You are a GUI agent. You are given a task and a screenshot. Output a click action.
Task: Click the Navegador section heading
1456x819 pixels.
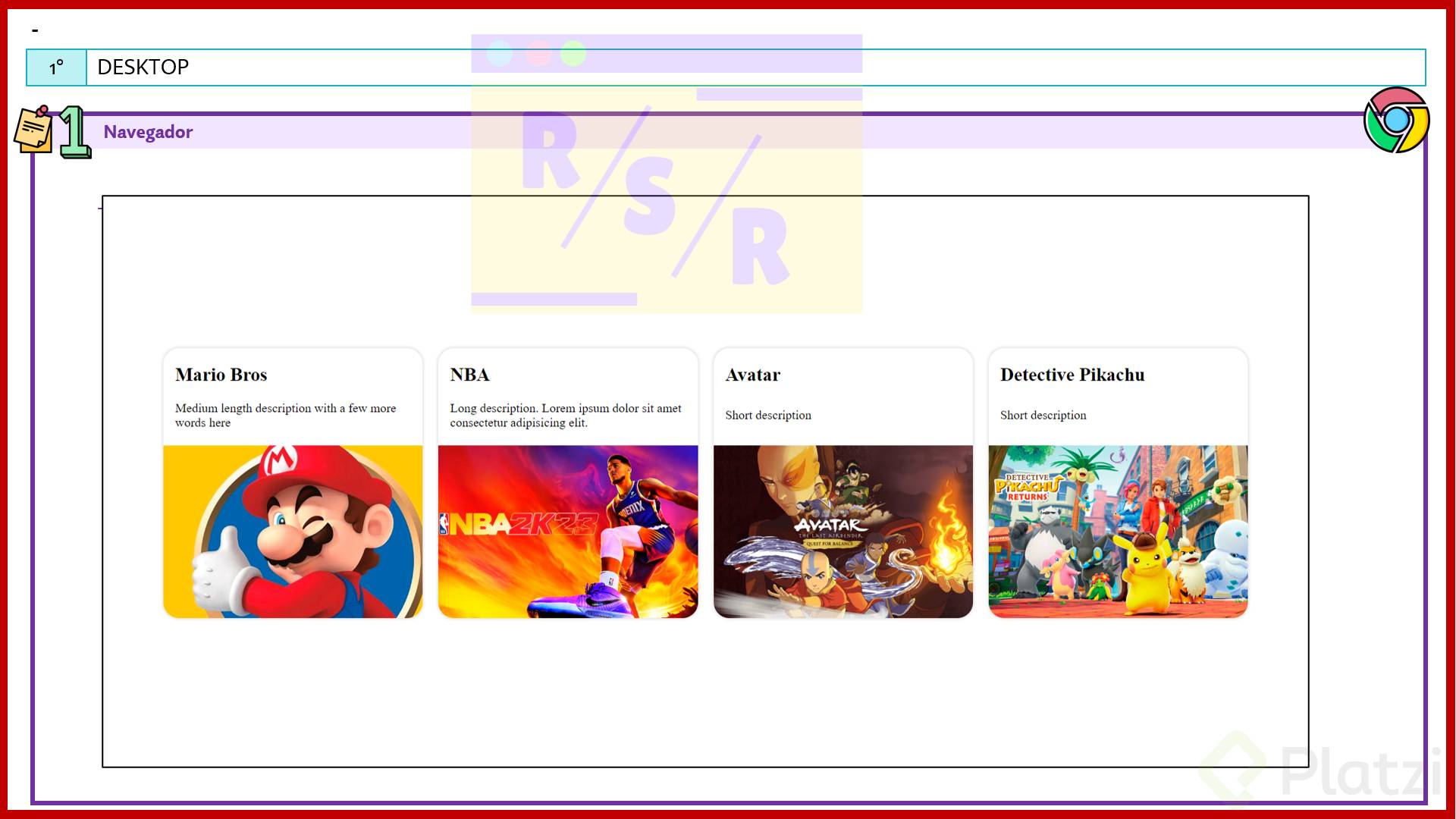click(x=148, y=132)
